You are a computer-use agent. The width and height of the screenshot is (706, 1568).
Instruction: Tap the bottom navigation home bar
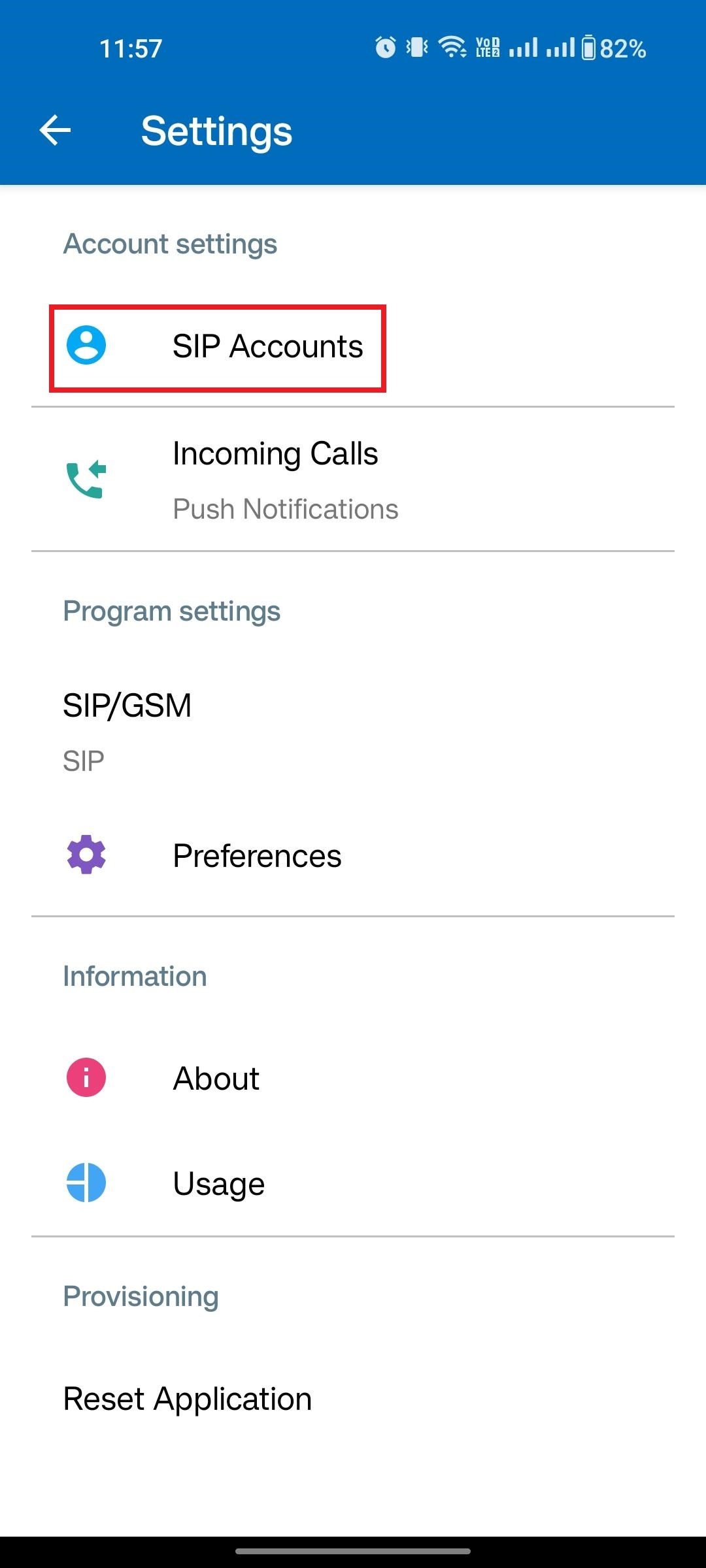353,1550
